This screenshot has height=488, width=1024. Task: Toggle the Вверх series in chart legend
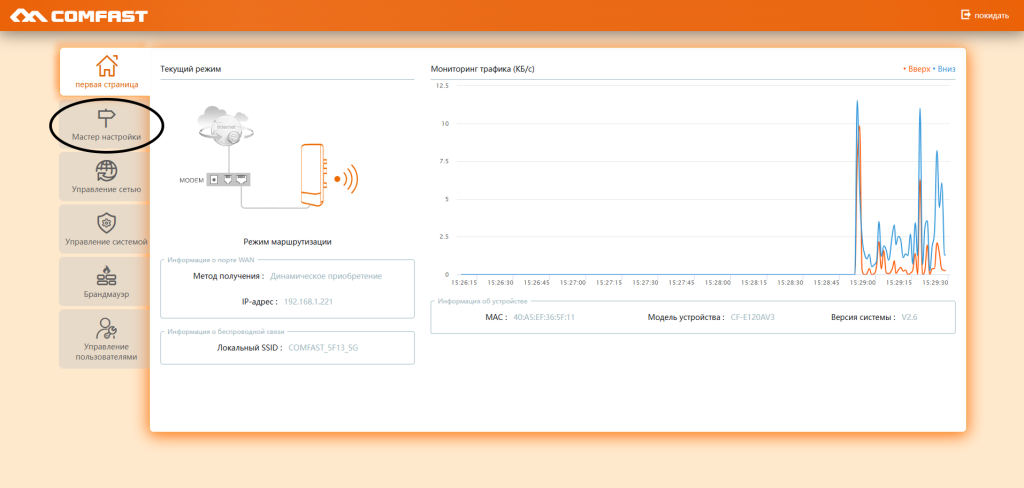[x=916, y=69]
